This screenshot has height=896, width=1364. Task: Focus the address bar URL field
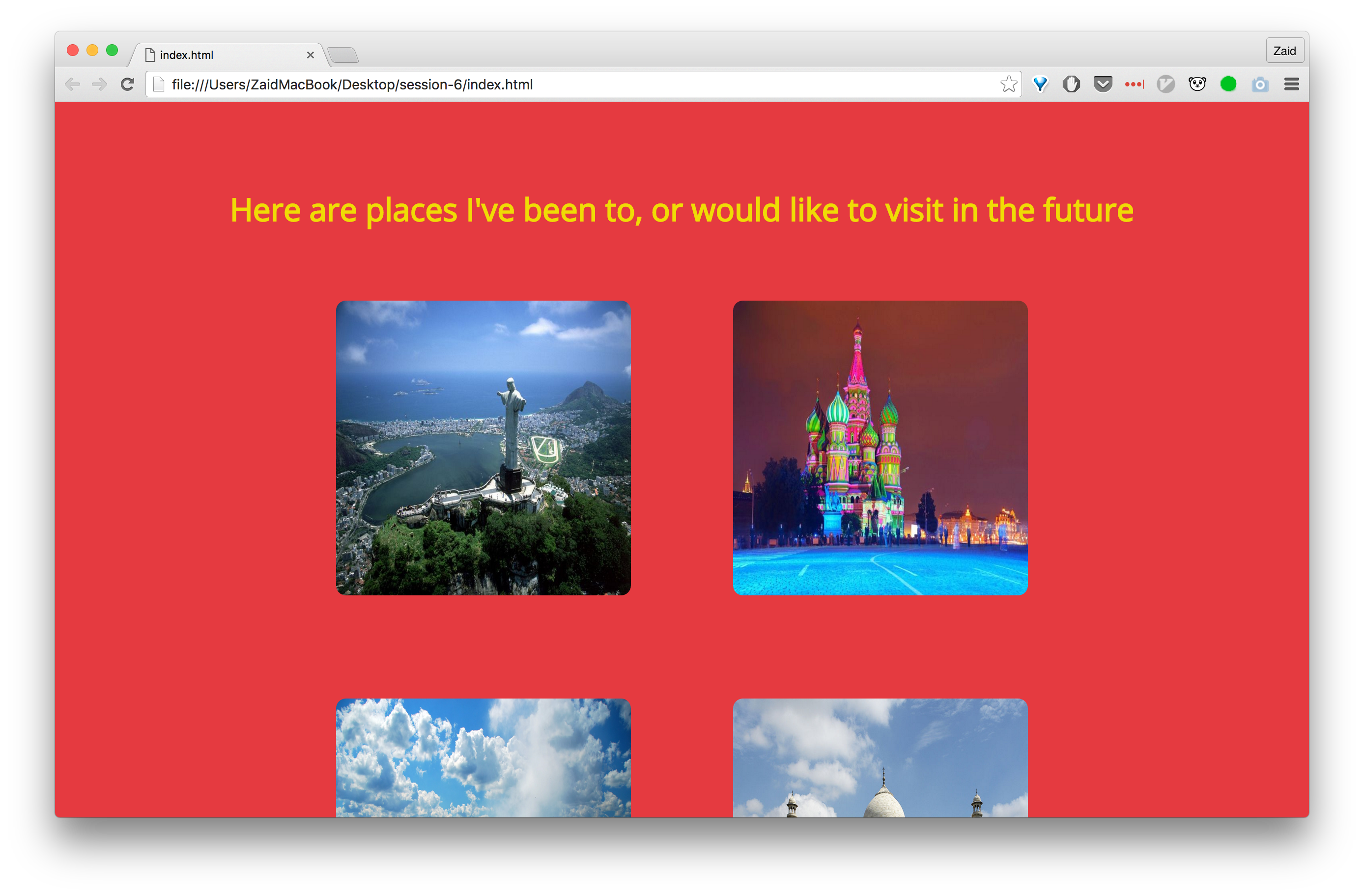click(x=583, y=85)
